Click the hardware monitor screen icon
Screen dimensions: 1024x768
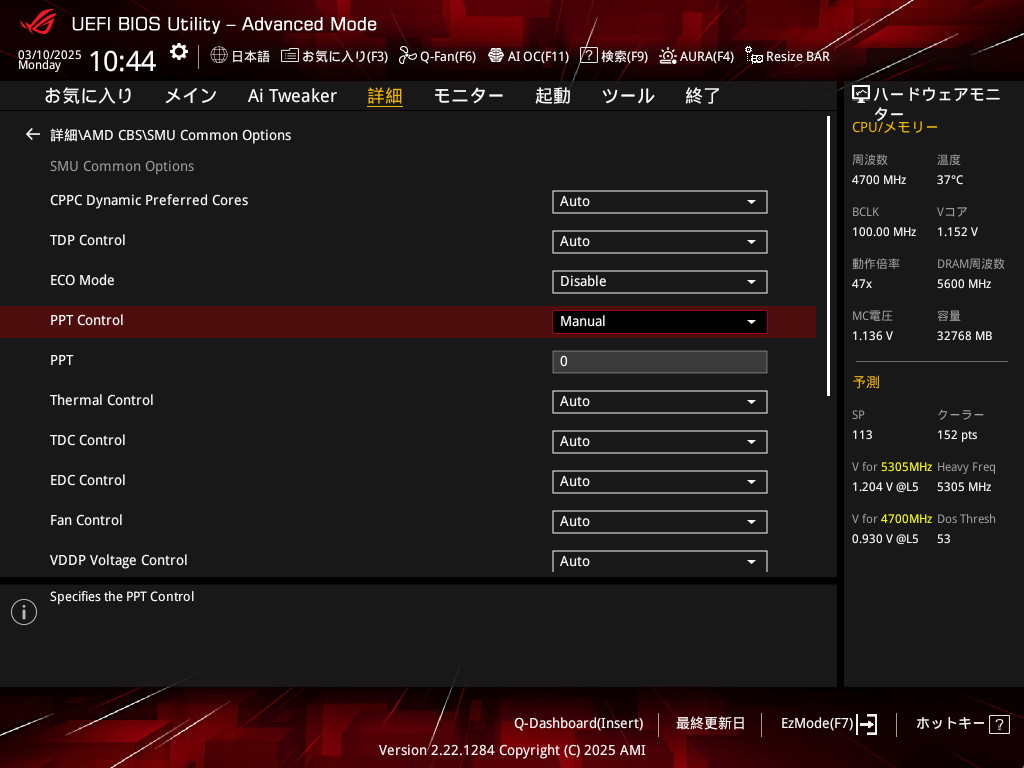point(861,95)
